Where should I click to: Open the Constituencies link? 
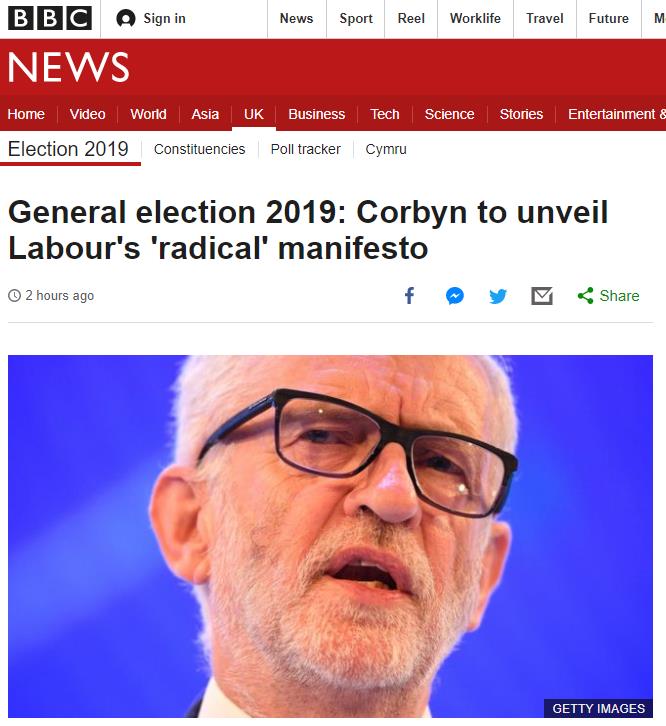tap(199, 149)
